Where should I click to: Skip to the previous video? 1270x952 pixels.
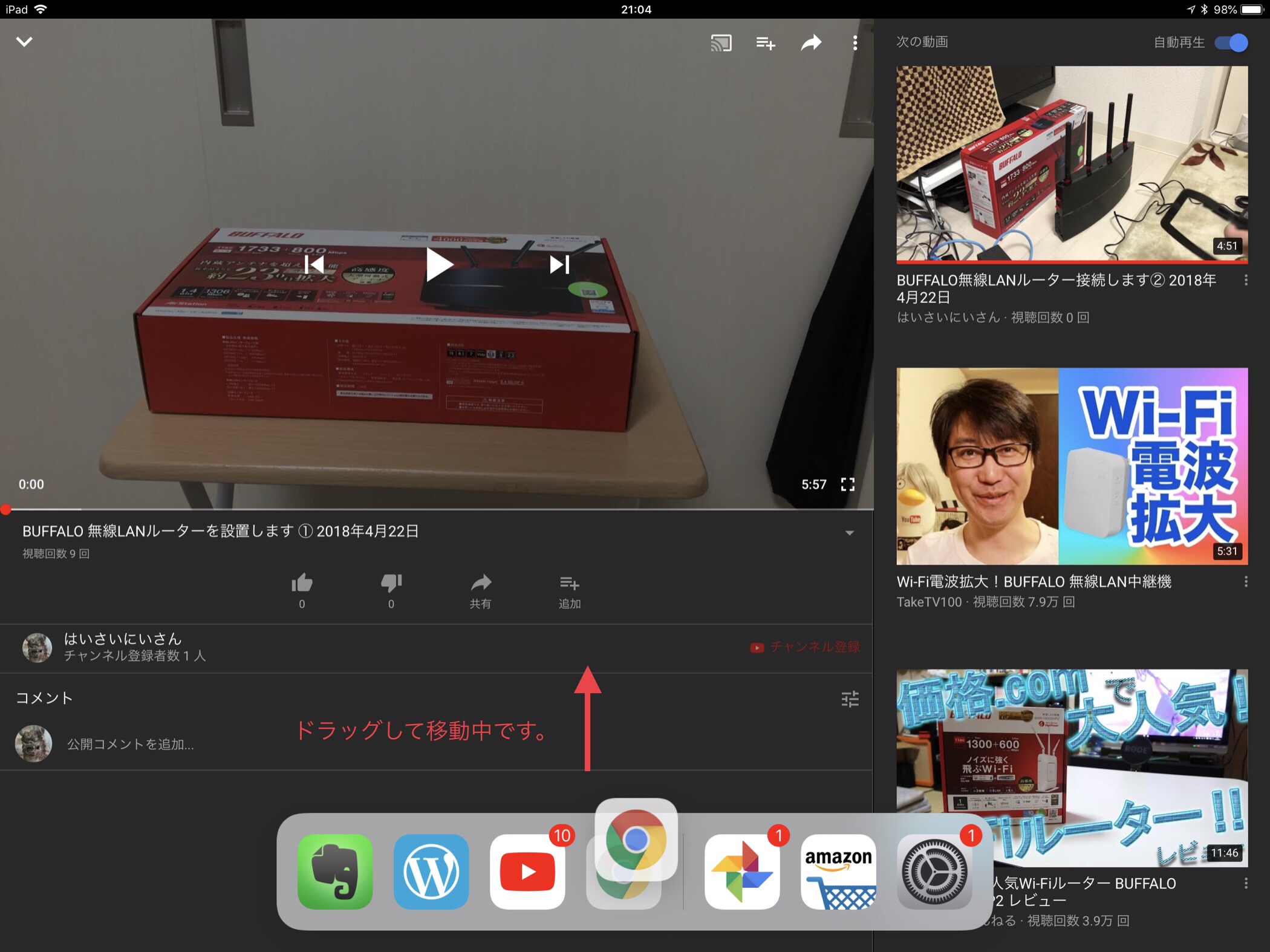(x=314, y=264)
